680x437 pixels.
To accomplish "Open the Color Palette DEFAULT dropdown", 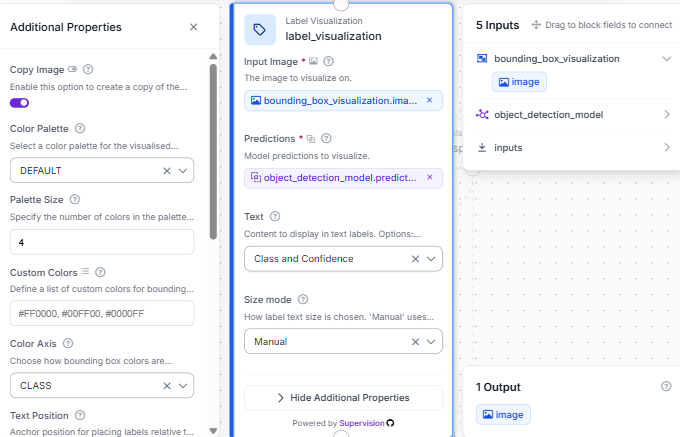I will tap(183, 170).
